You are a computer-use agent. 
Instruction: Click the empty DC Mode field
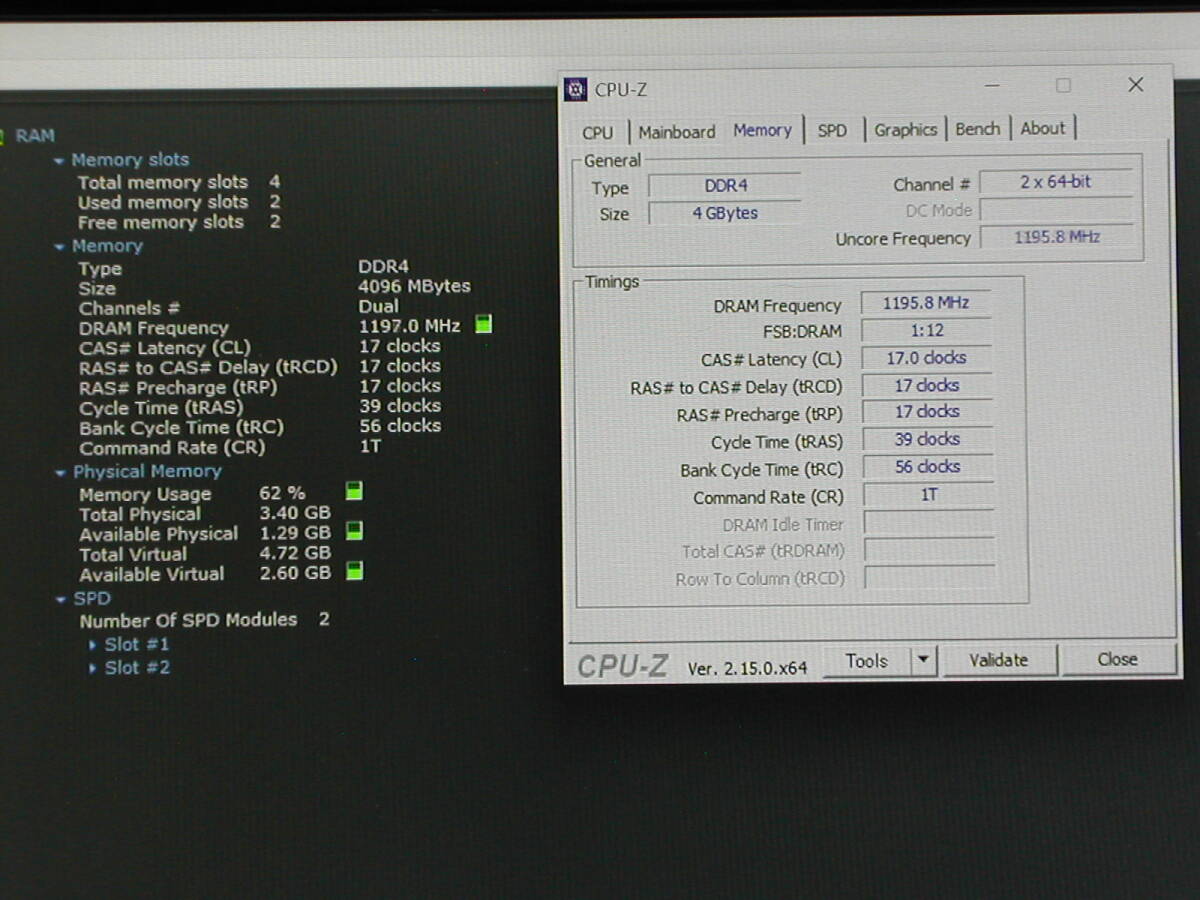(x=1057, y=210)
